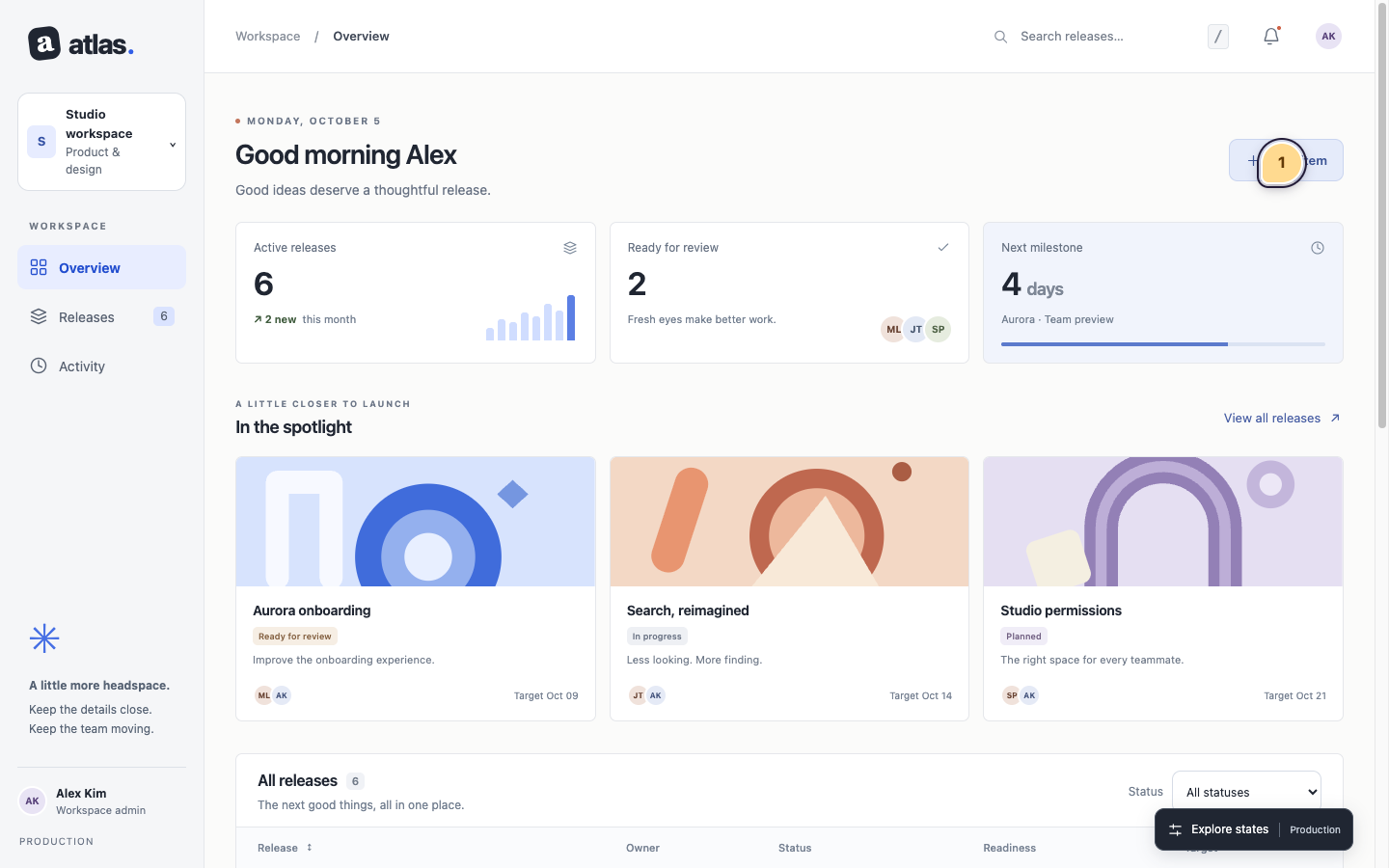Click the checkmark icon on Ready for review card
This screenshot has height=868, width=1389.
tap(943, 248)
